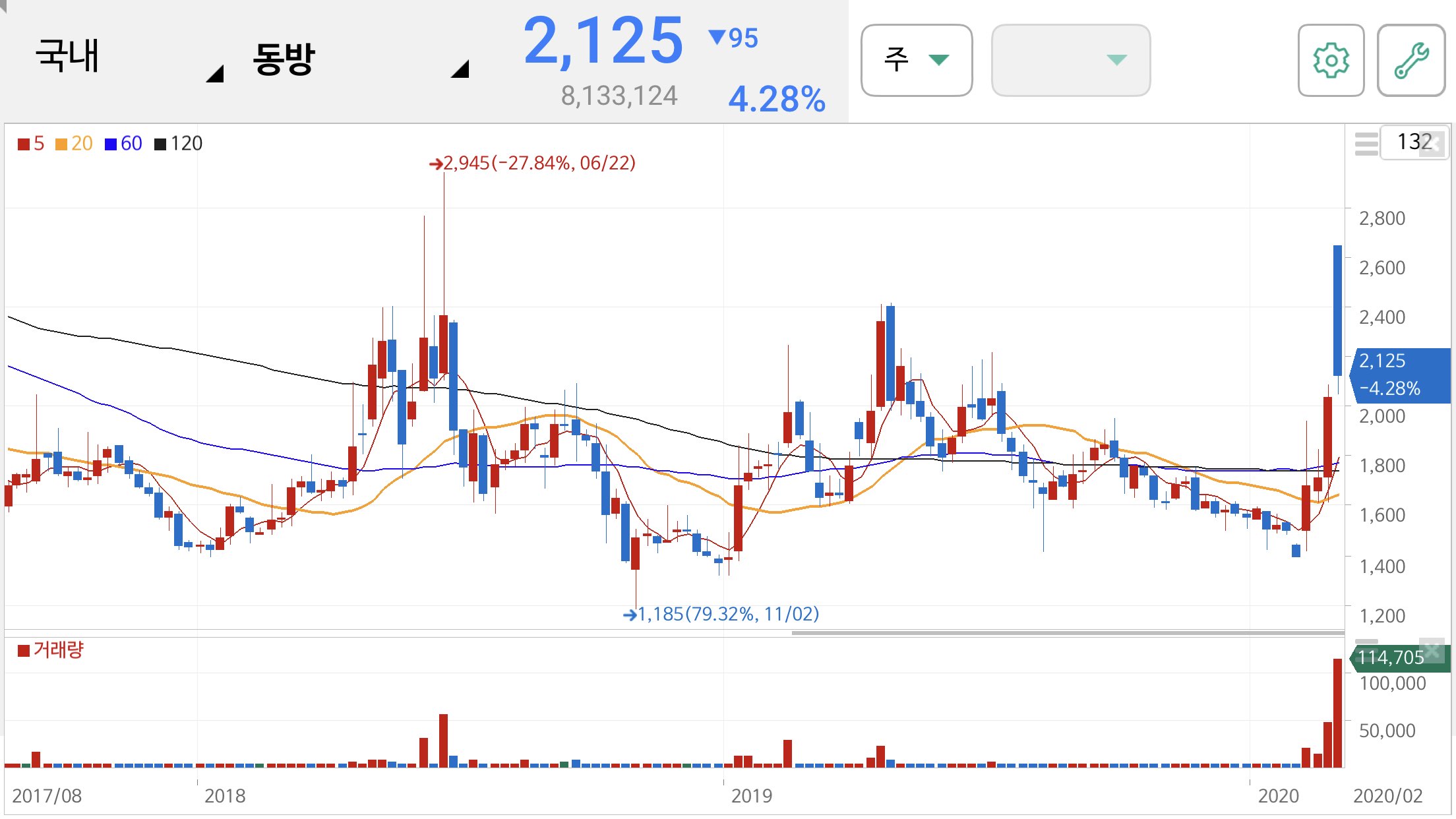Click the 2017/08 date label
Viewport: 1456px width, 819px height.
pos(47,796)
